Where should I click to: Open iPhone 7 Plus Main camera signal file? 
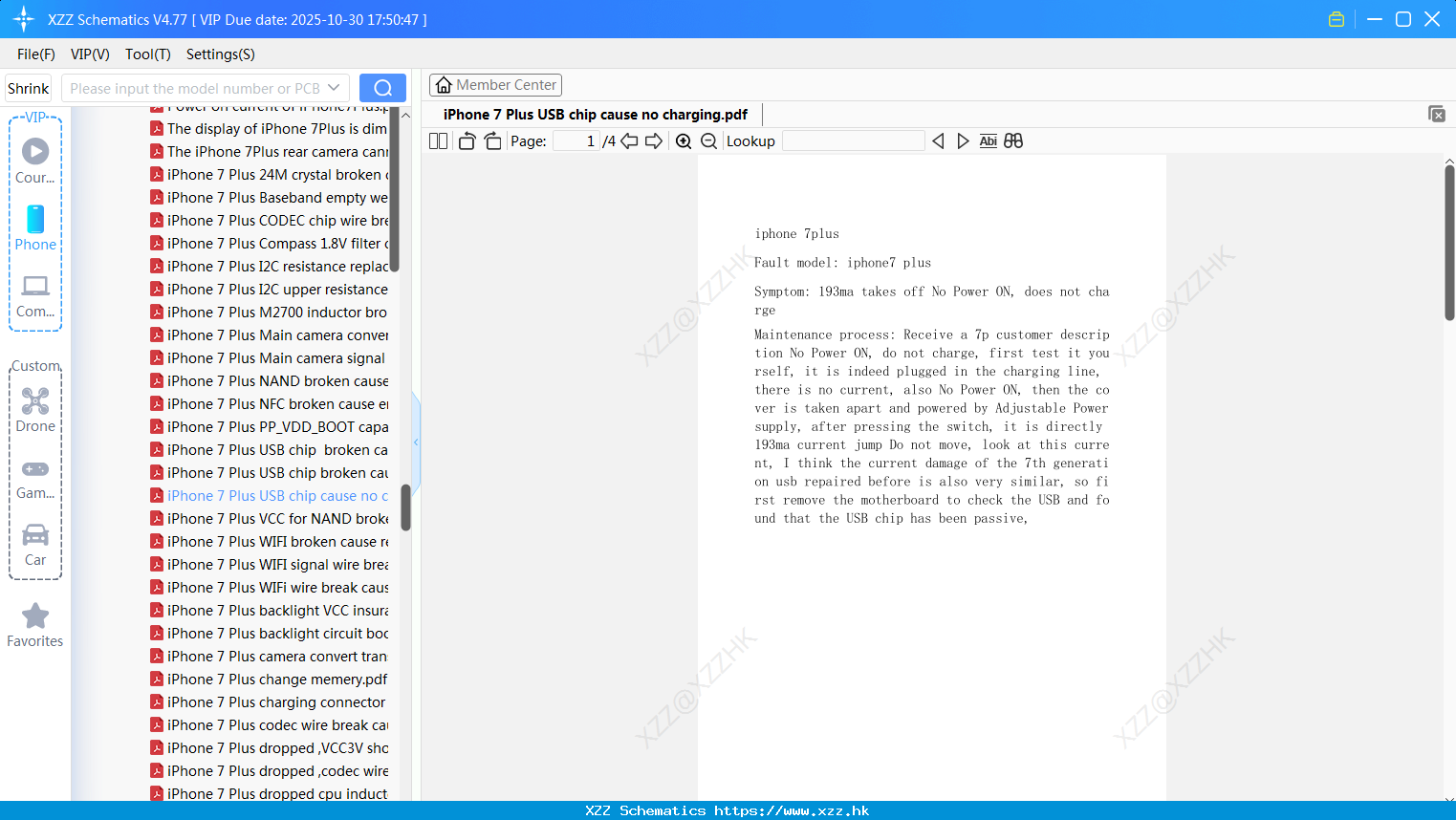(270, 358)
